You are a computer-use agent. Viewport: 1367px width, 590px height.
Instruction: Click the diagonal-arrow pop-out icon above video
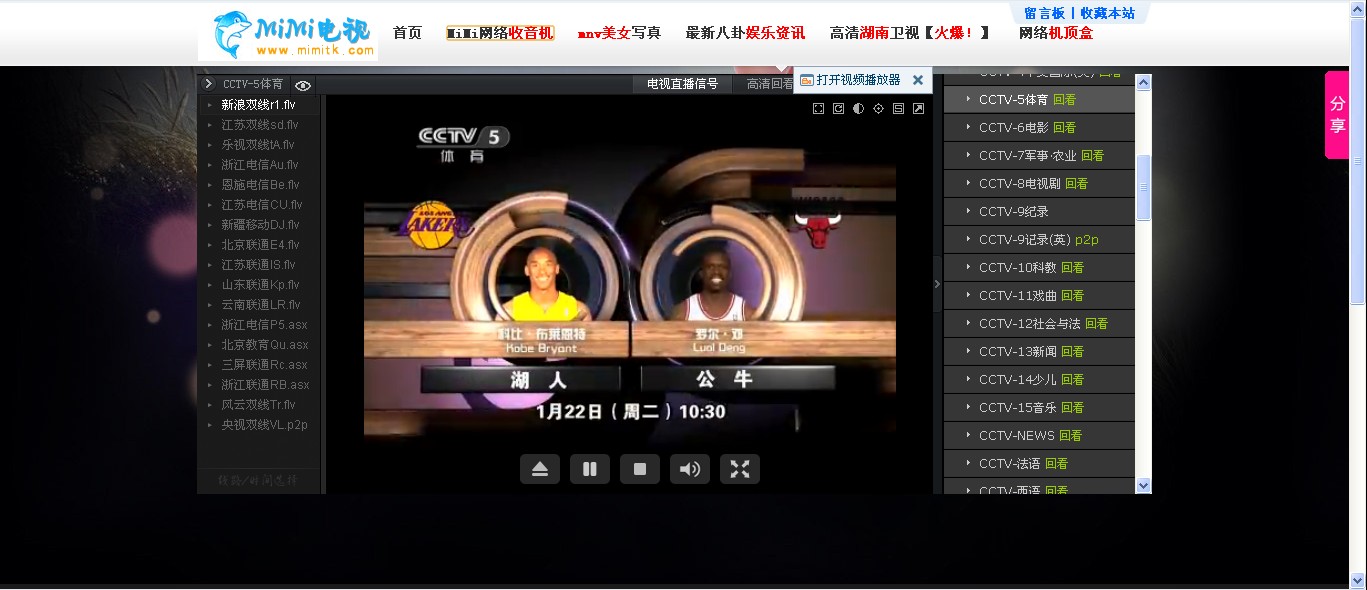tap(918, 108)
